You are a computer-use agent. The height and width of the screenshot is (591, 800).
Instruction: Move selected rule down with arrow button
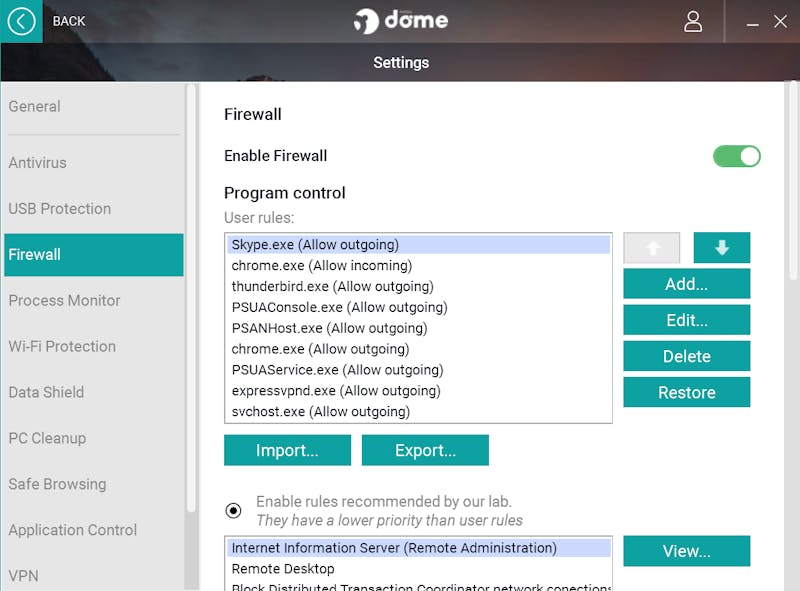[721, 248]
